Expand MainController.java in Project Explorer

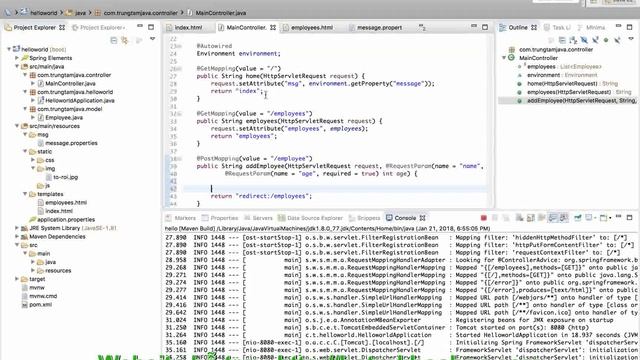33,83
